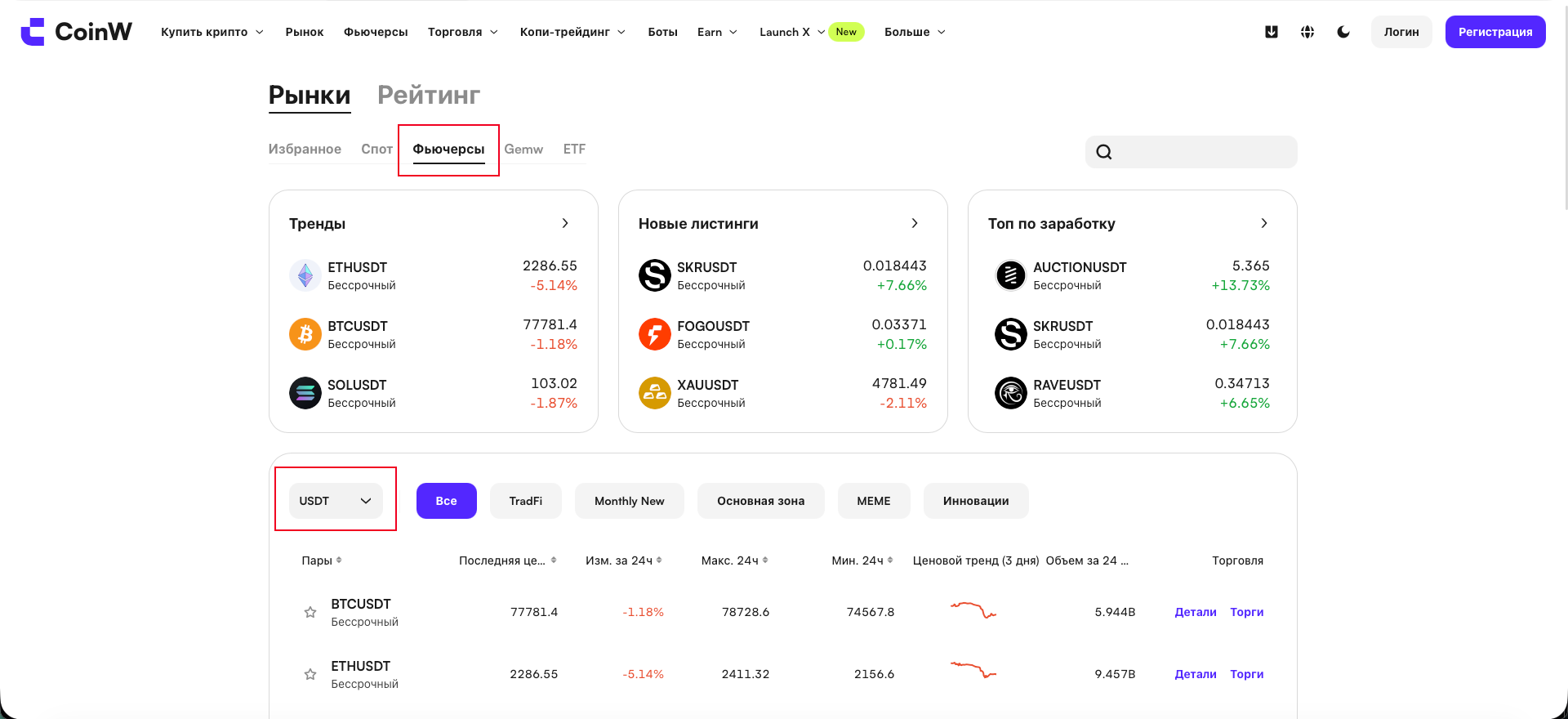This screenshot has height=719, width=1568.
Task: Open the USDT currency dropdown
Action: click(x=336, y=501)
